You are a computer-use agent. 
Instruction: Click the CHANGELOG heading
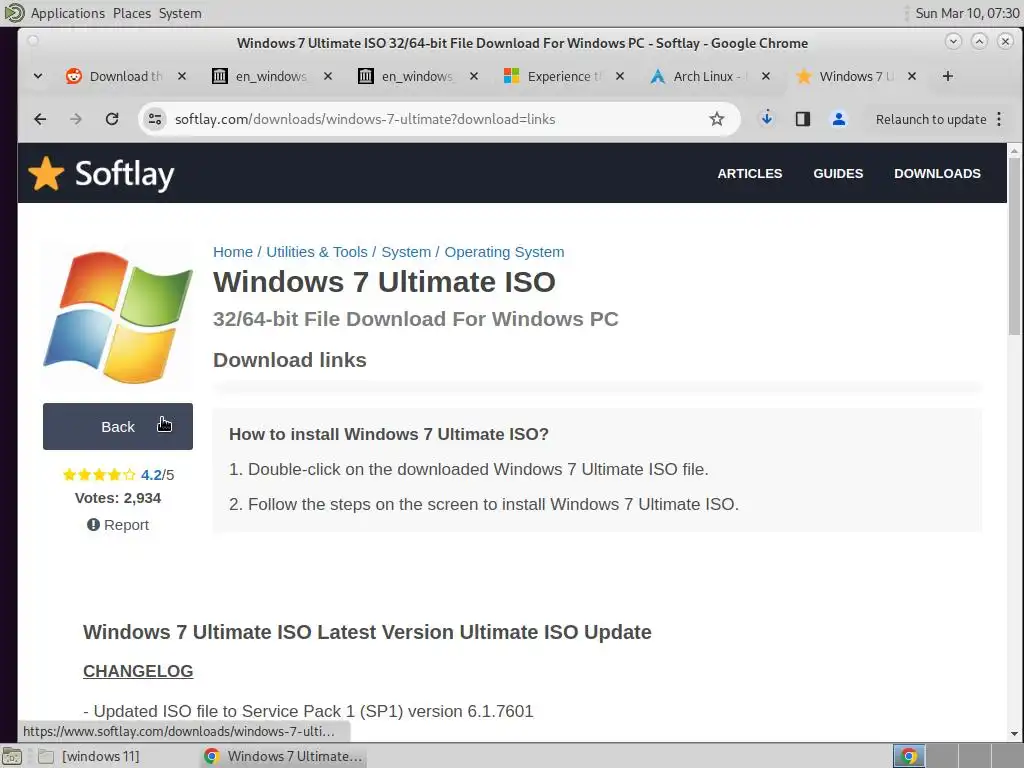coord(138,671)
